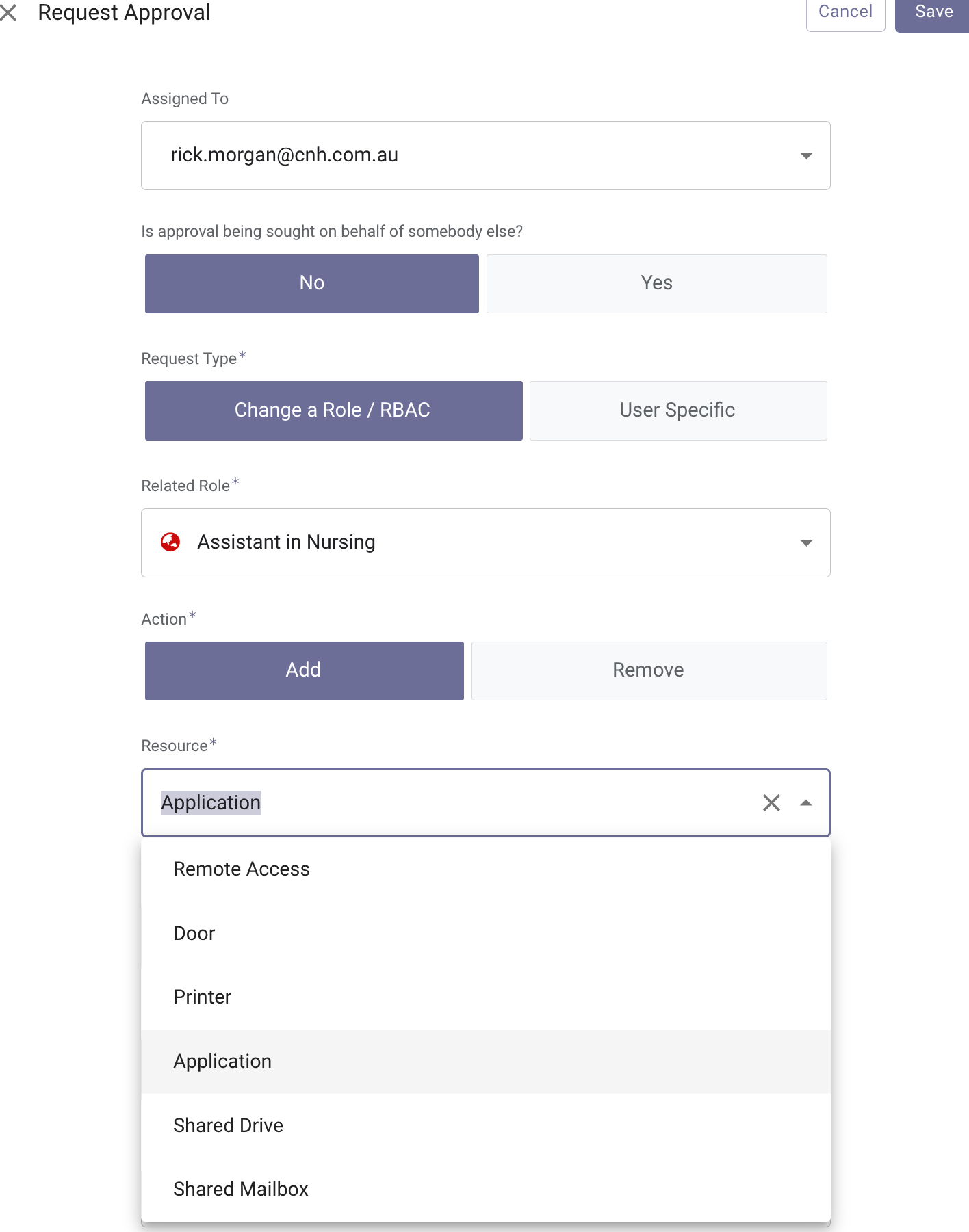This screenshot has width=969, height=1232.
Task: Choose Printer resource option
Action: [203, 997]
